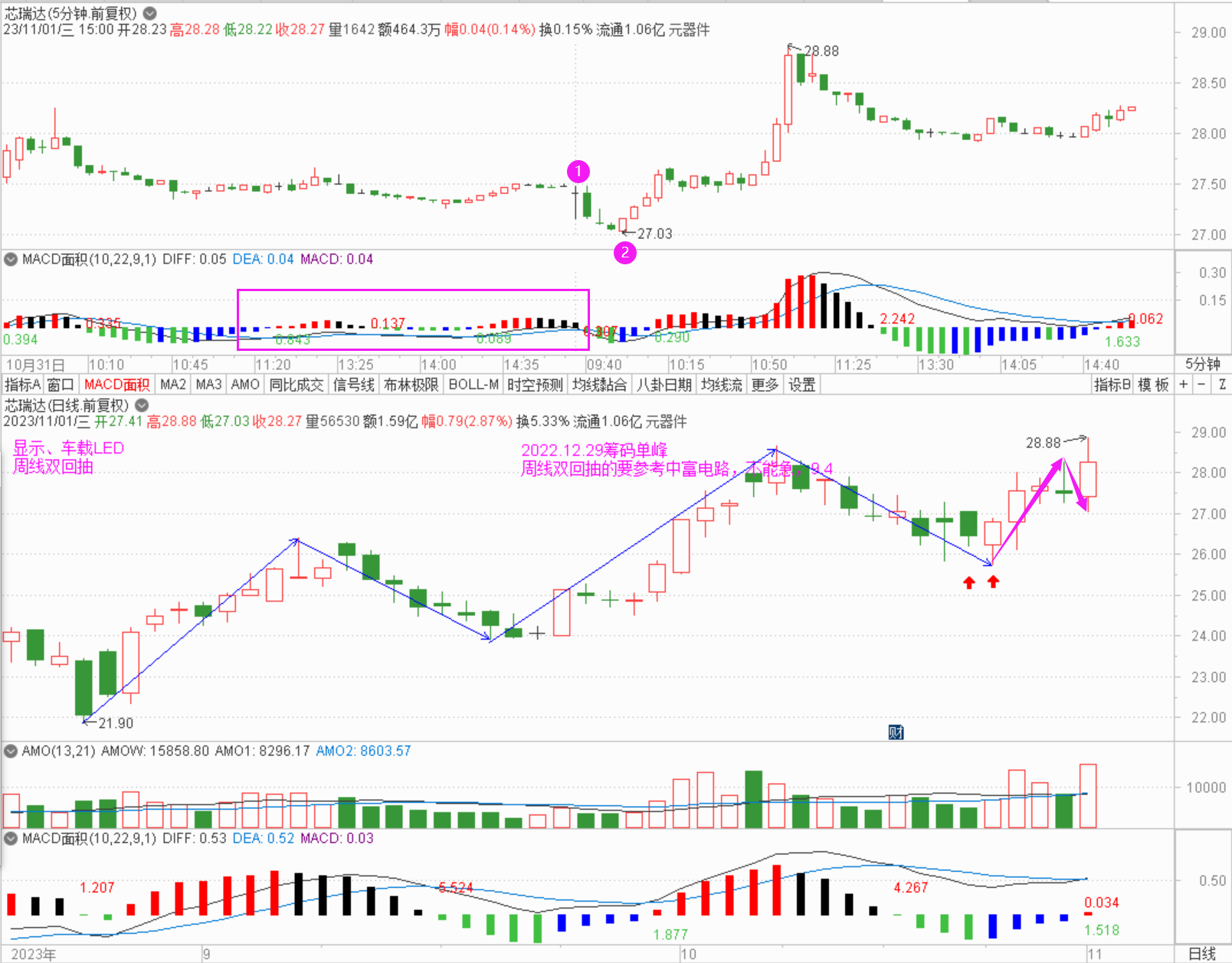Expand top MACD面积 indicator options circle
This screenshot has width=1232, height=963.
(x=11, y=259)
